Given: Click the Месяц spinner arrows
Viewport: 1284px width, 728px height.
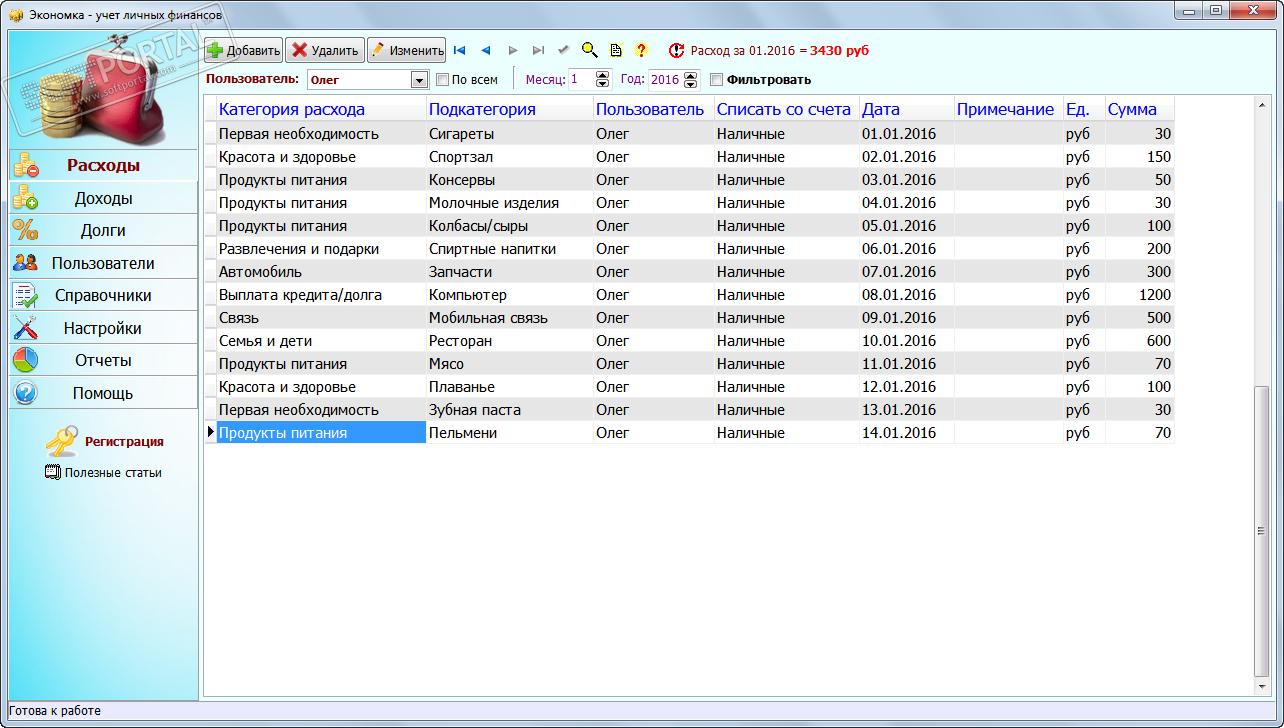Looking at the screenshot, I should coord(602,80).
